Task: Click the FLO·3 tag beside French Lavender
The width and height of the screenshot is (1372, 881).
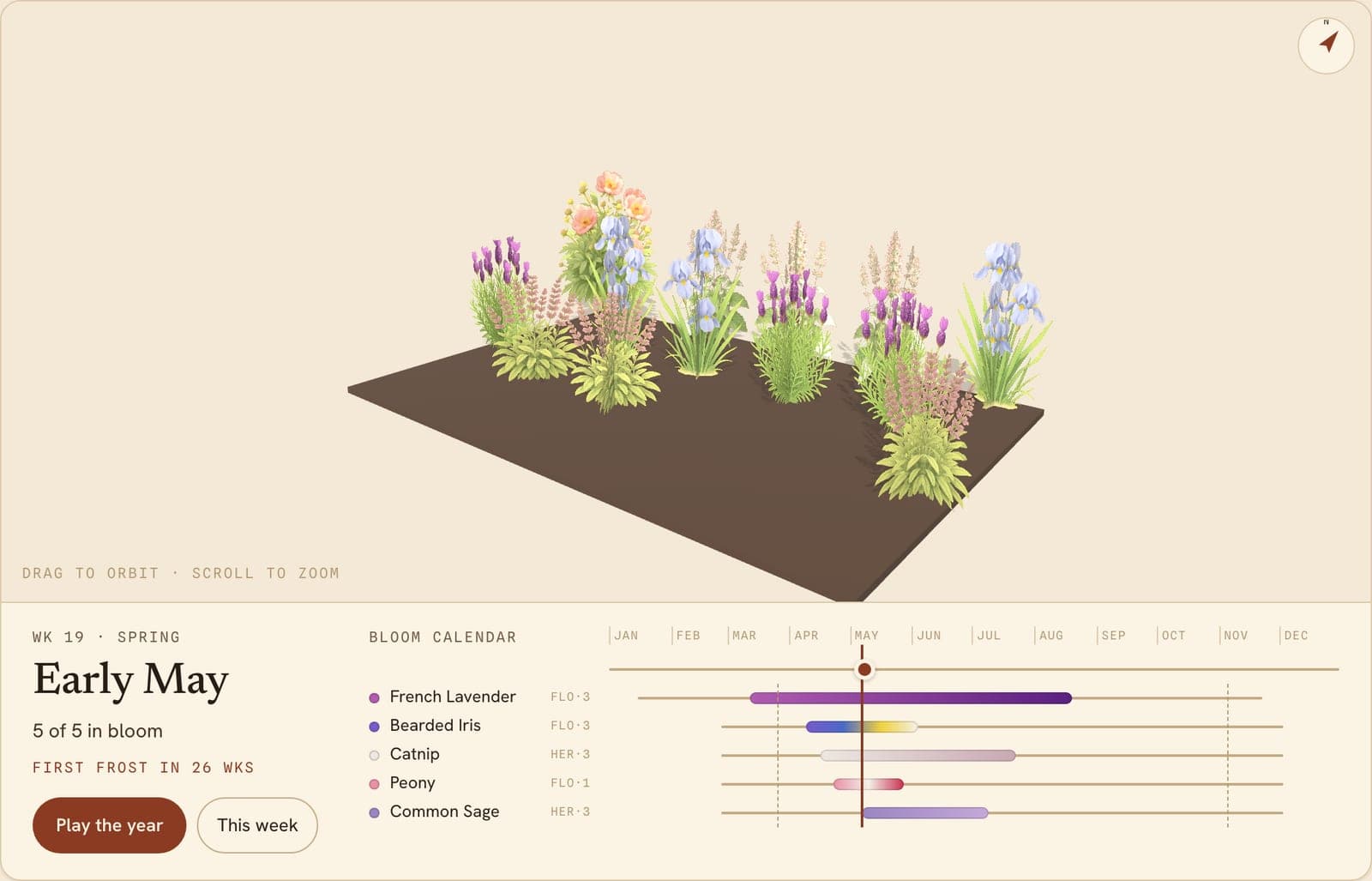Action: click(570, 697)
